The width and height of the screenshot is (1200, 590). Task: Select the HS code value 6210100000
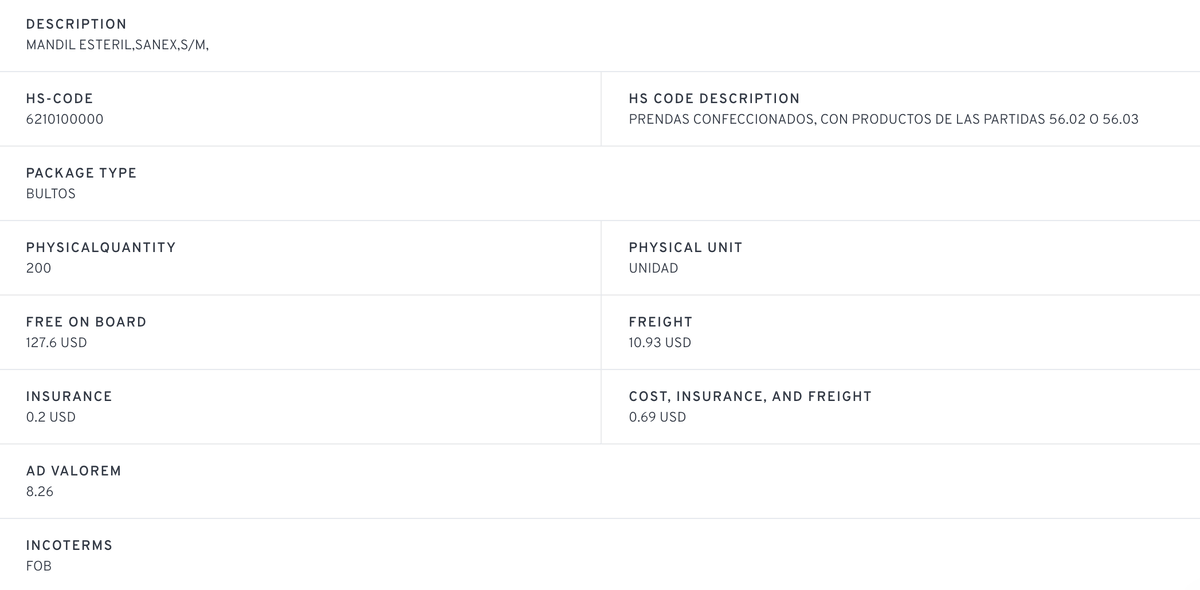tap(64, 119)
